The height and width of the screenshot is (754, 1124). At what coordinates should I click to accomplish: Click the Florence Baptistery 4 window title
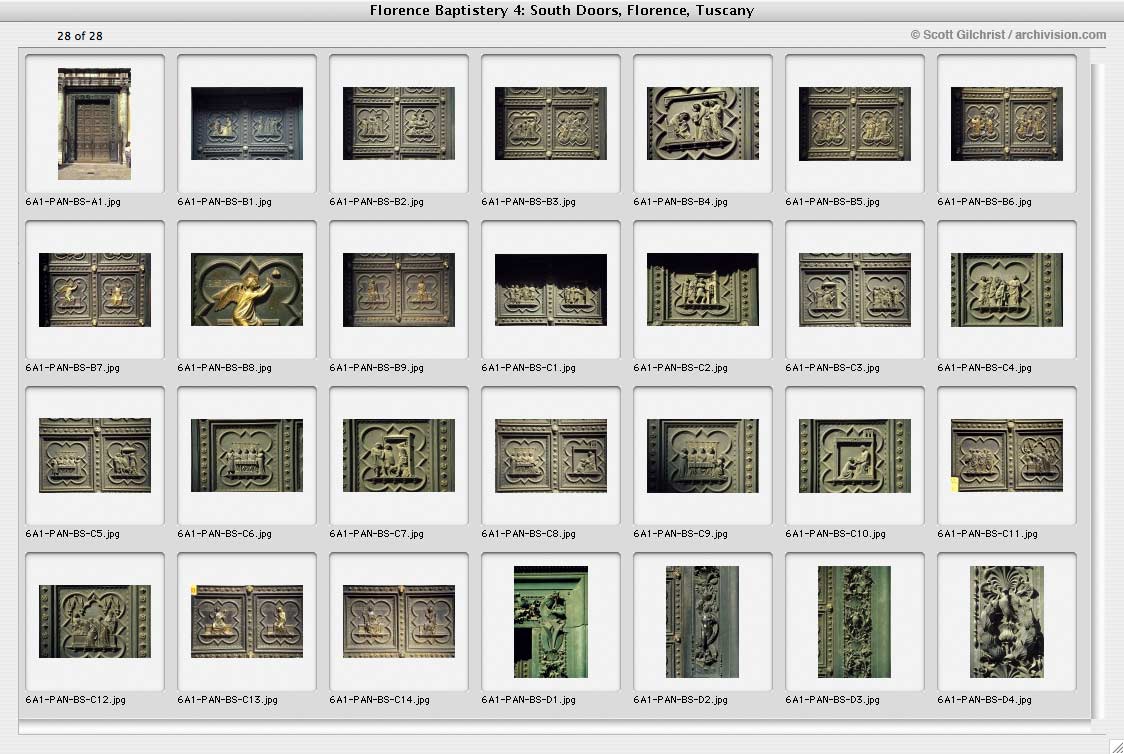[x=562, y=10]
